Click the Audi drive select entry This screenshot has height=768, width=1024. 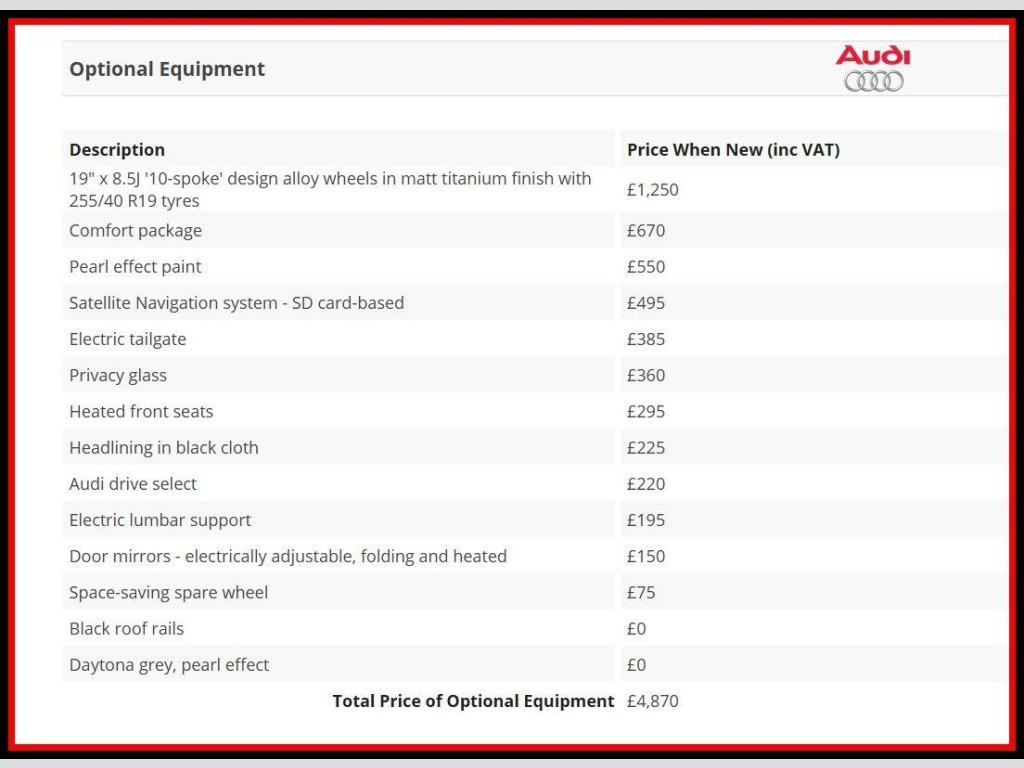(x=133, y=484)
